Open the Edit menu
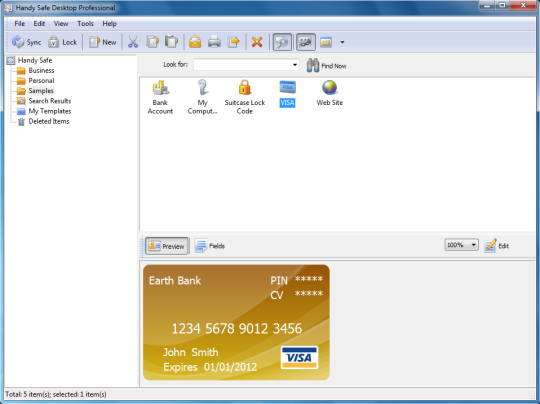Screen dimensions: 540x404 coord(39,24)
